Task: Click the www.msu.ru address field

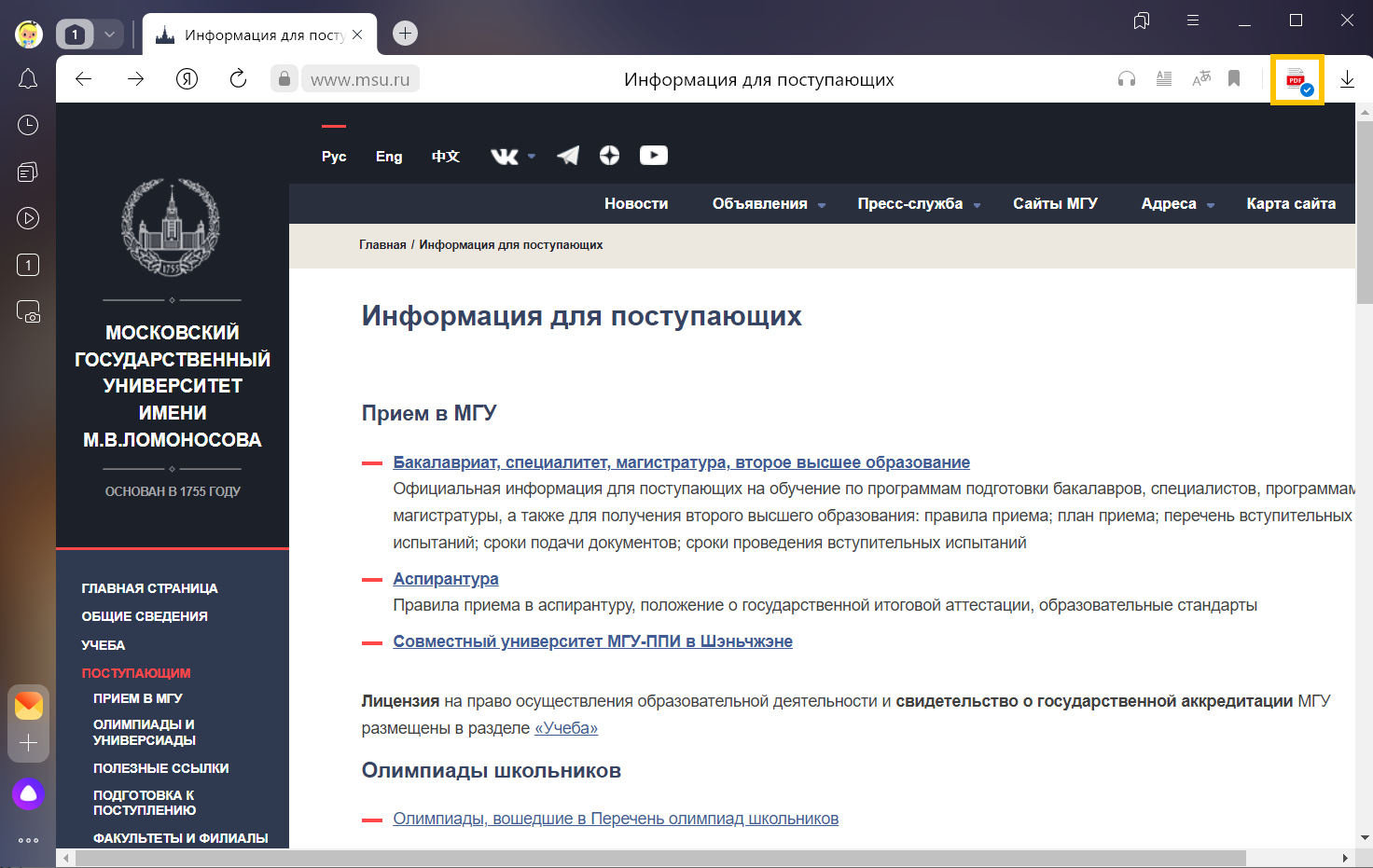Action: coord(360,79)
